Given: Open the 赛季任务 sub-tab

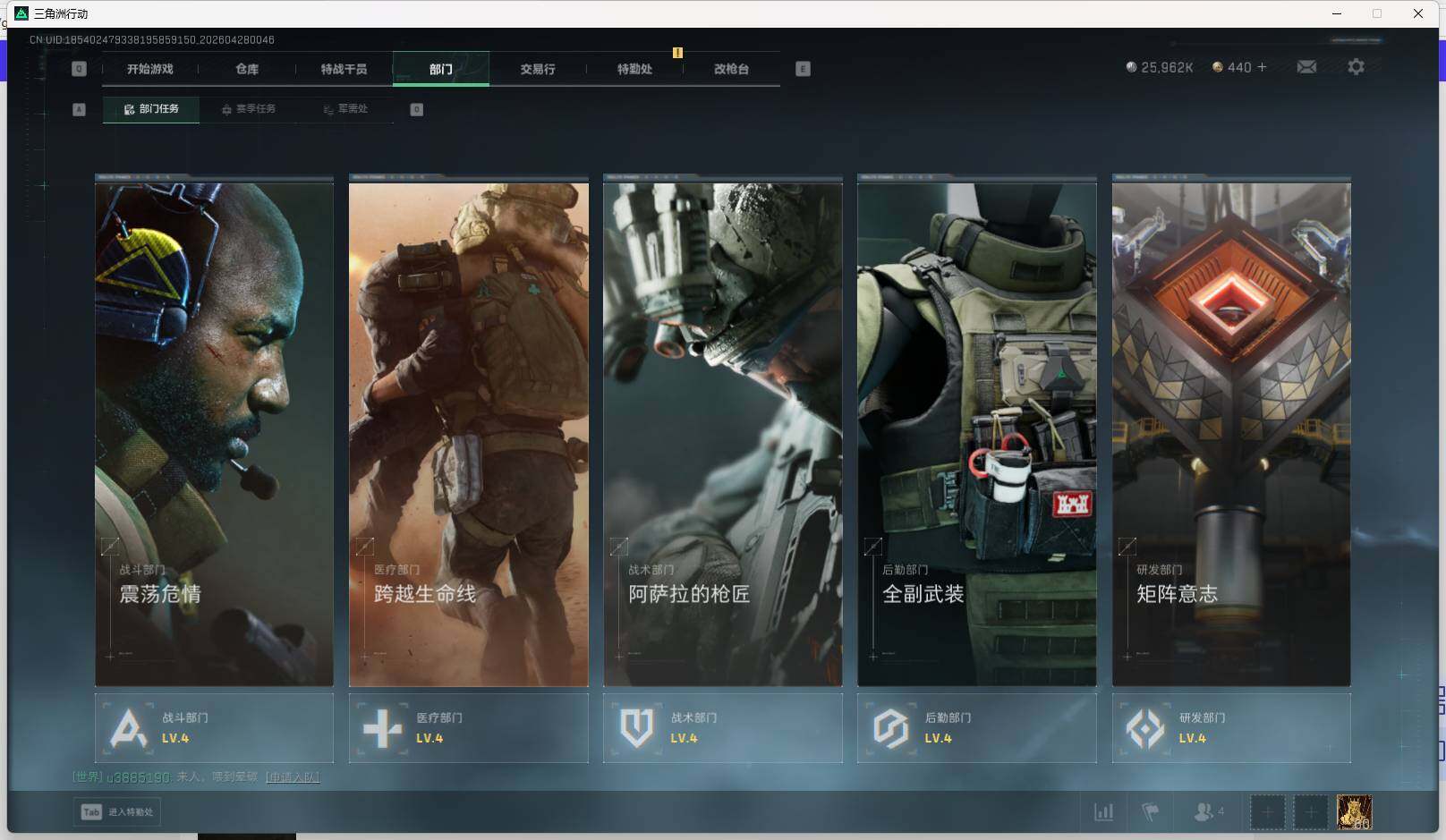Looking at the screenshot, I should tap(248, 109).
